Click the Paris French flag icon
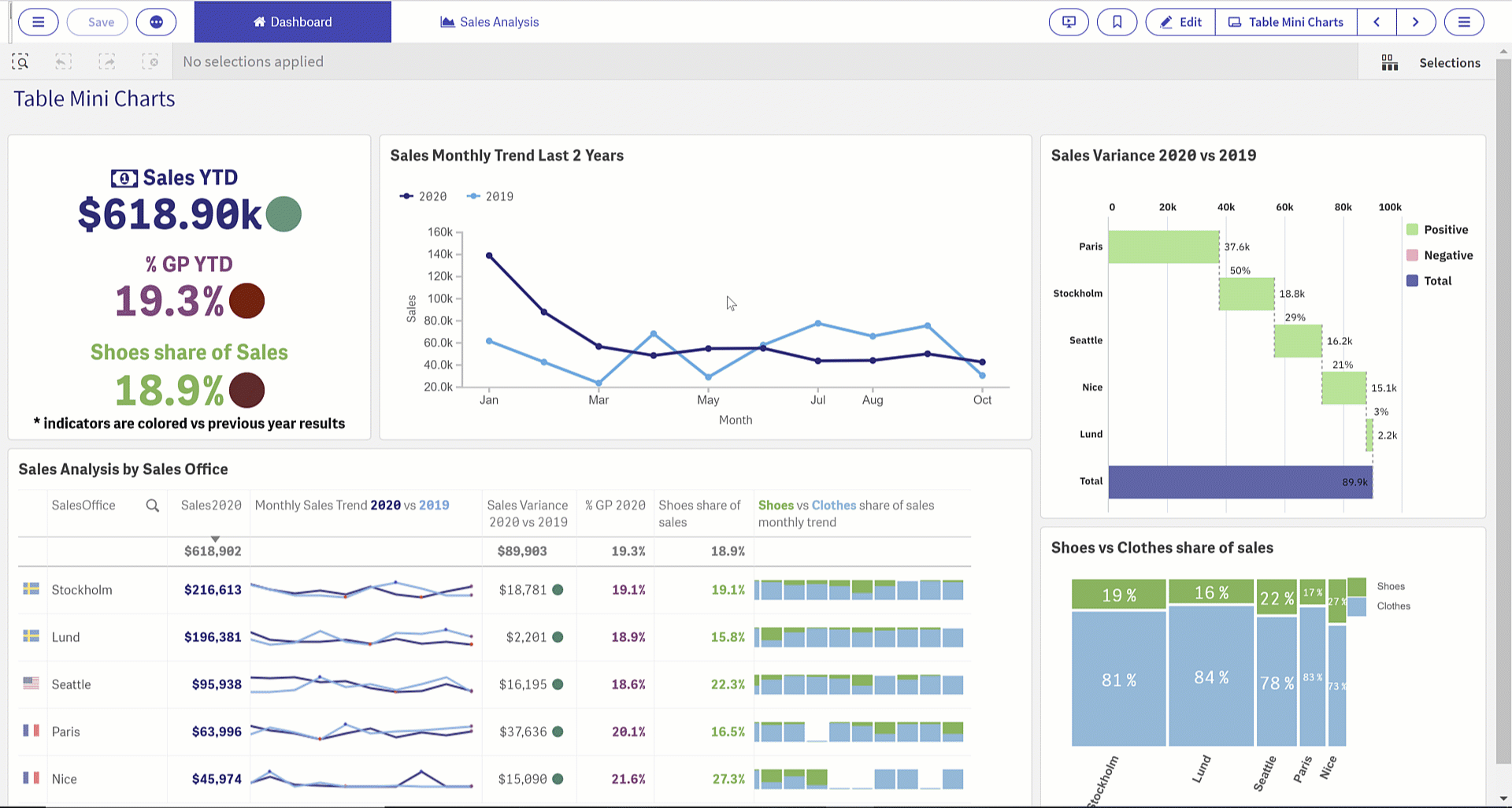 coord(31,730)
